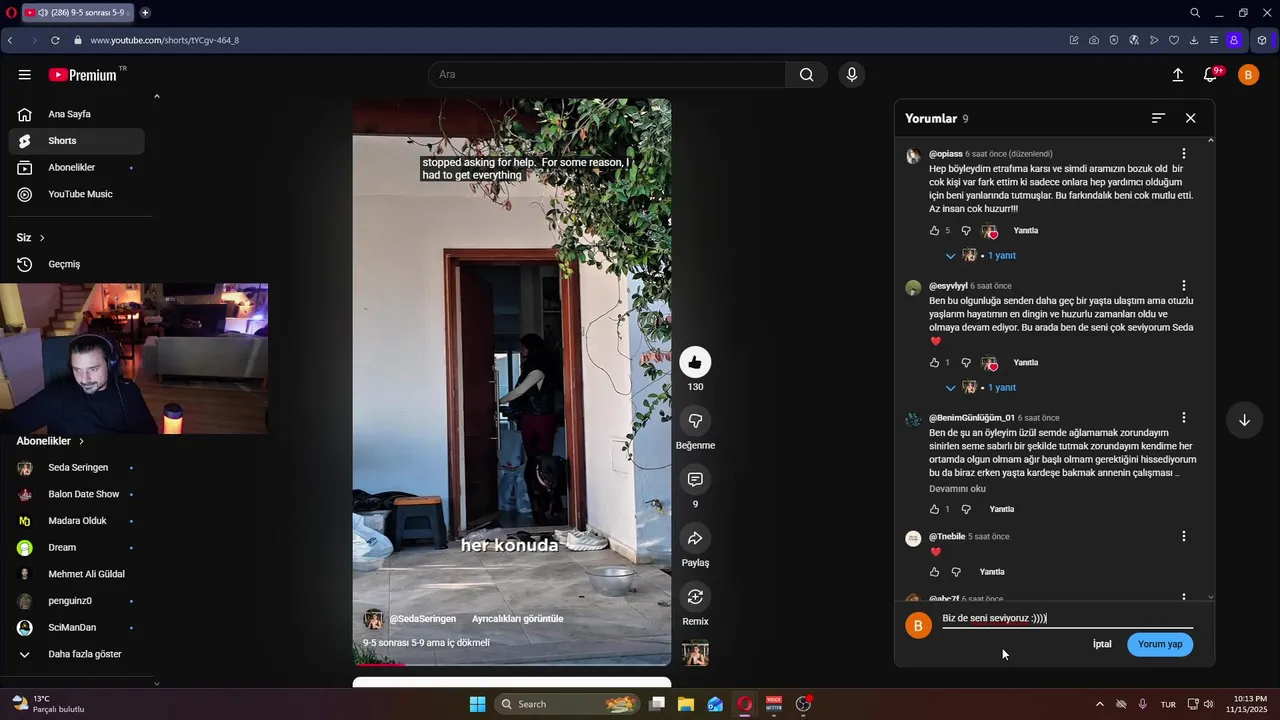The width and height of the screenshot is (1280, 720).
Task: Like the @esyvlyyl comment
Action: coord(935,363)
